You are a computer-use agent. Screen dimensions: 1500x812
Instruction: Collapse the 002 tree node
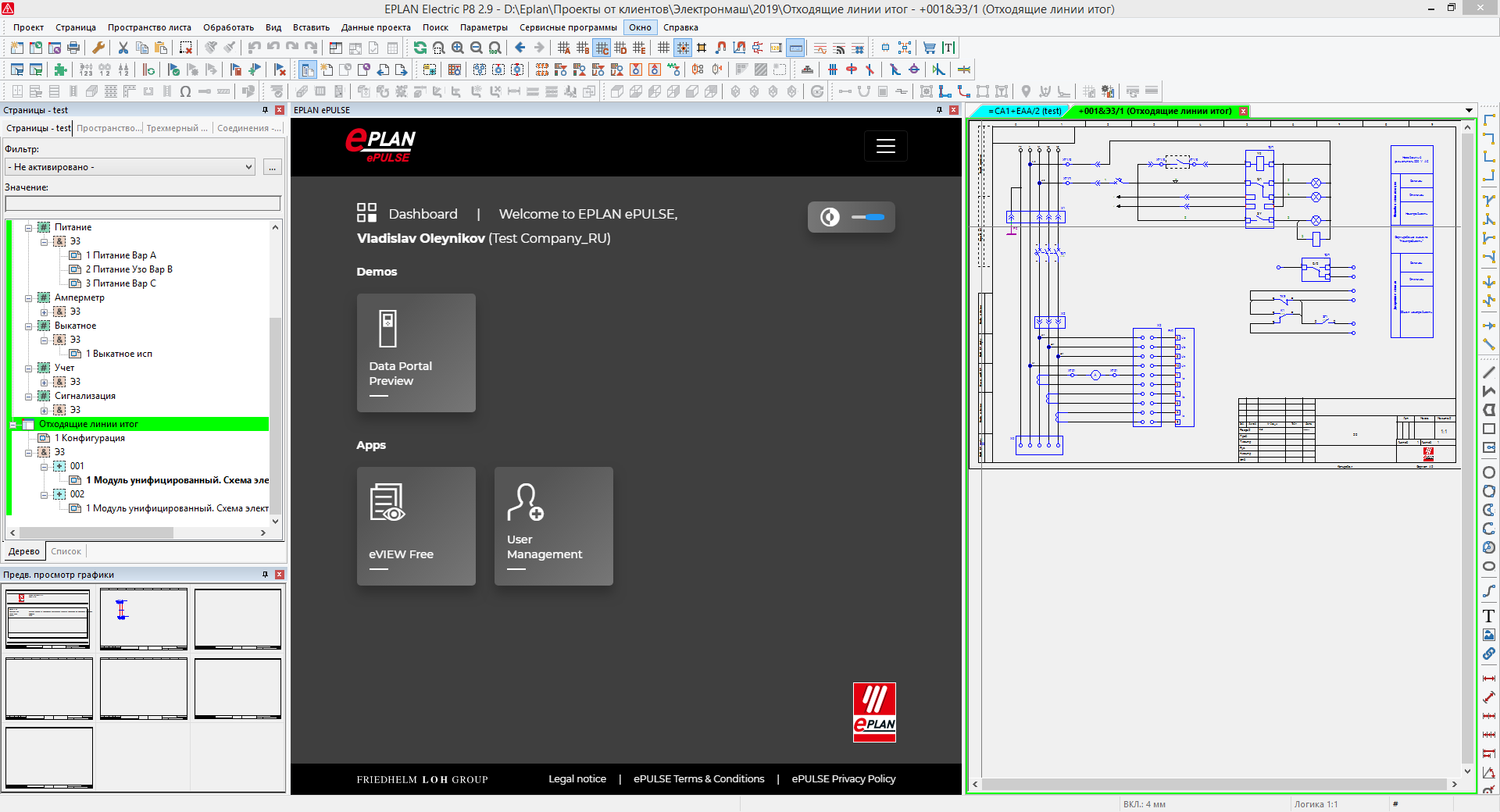coord(44,494)
